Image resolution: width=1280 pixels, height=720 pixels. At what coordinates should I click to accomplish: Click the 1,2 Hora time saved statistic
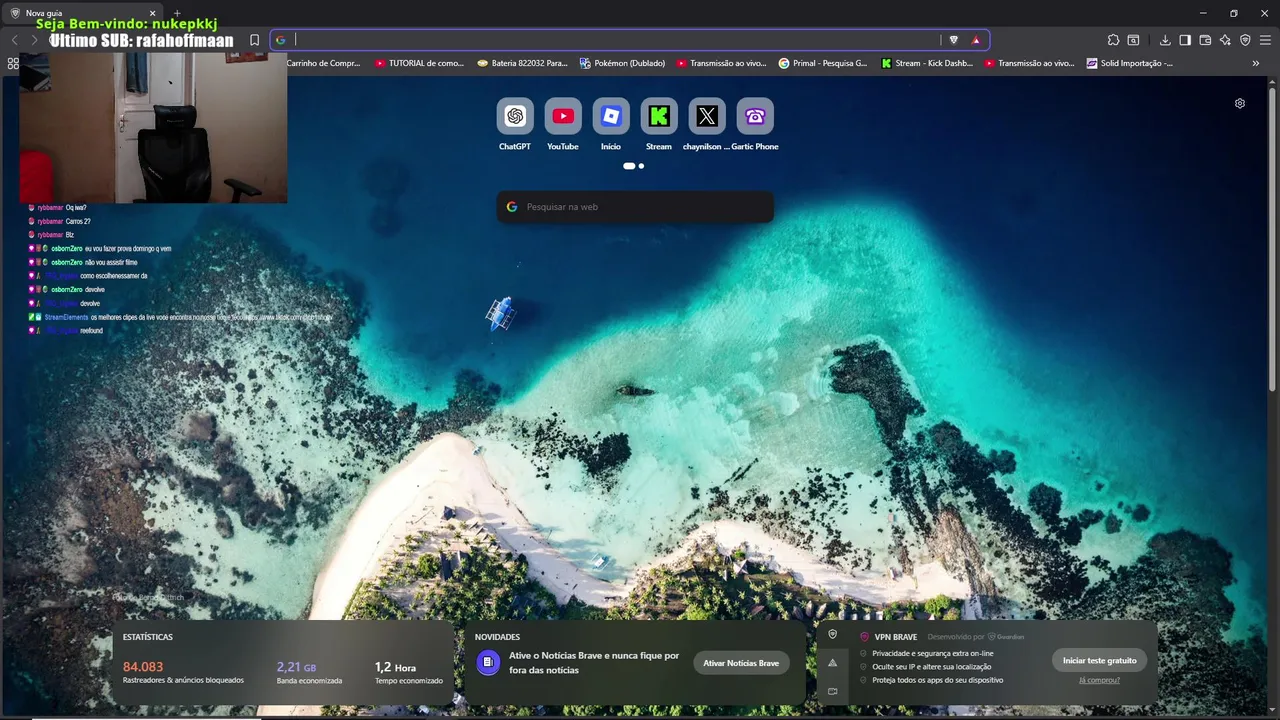click(x=395, y=667)
